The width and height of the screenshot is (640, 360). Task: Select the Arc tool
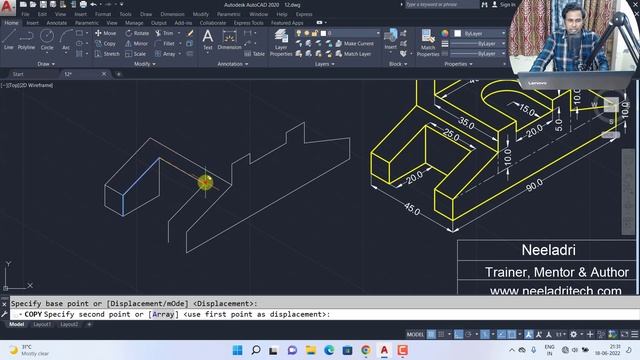66,40
